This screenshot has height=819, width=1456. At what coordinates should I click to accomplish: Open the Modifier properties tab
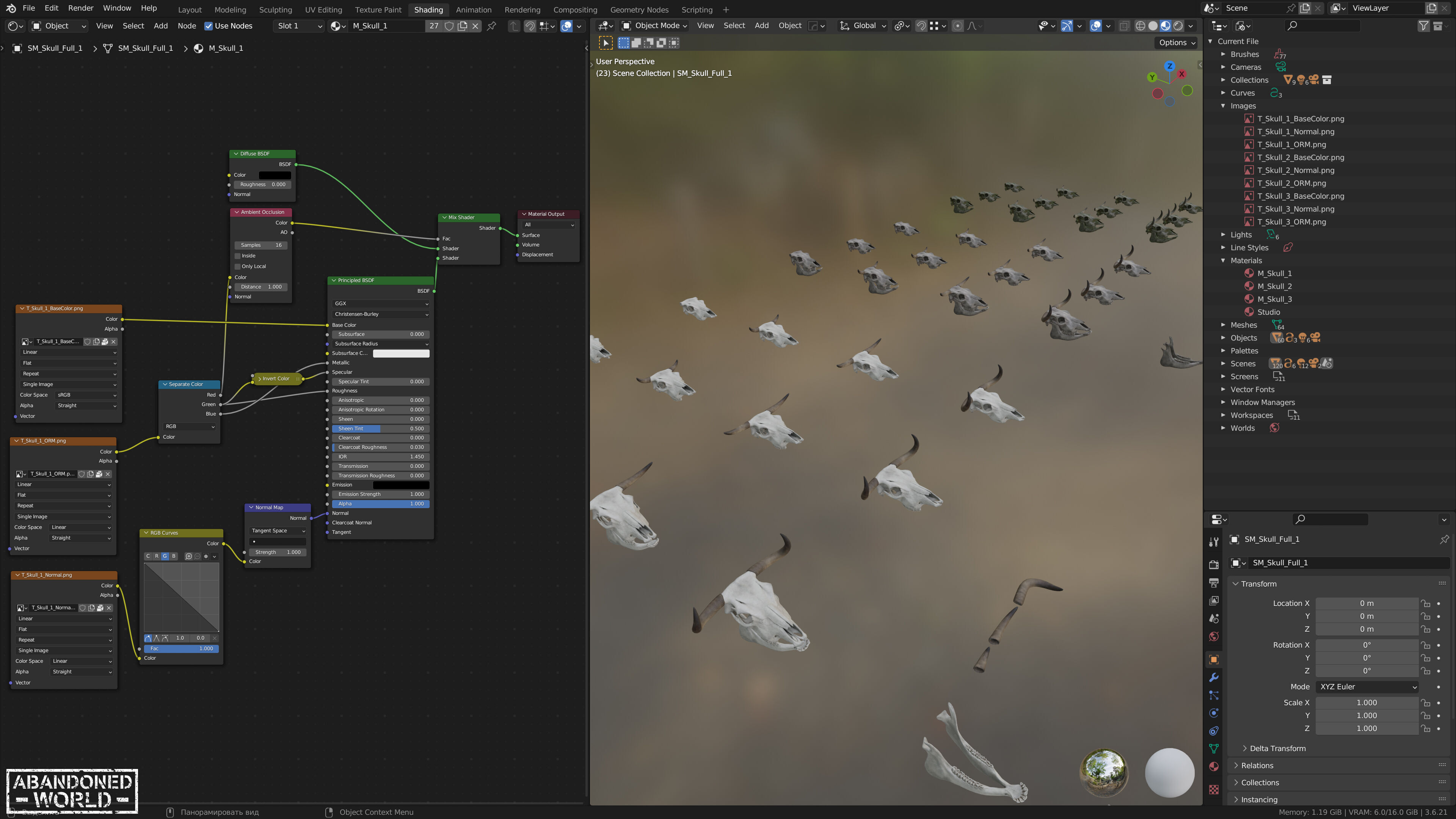1213,677
